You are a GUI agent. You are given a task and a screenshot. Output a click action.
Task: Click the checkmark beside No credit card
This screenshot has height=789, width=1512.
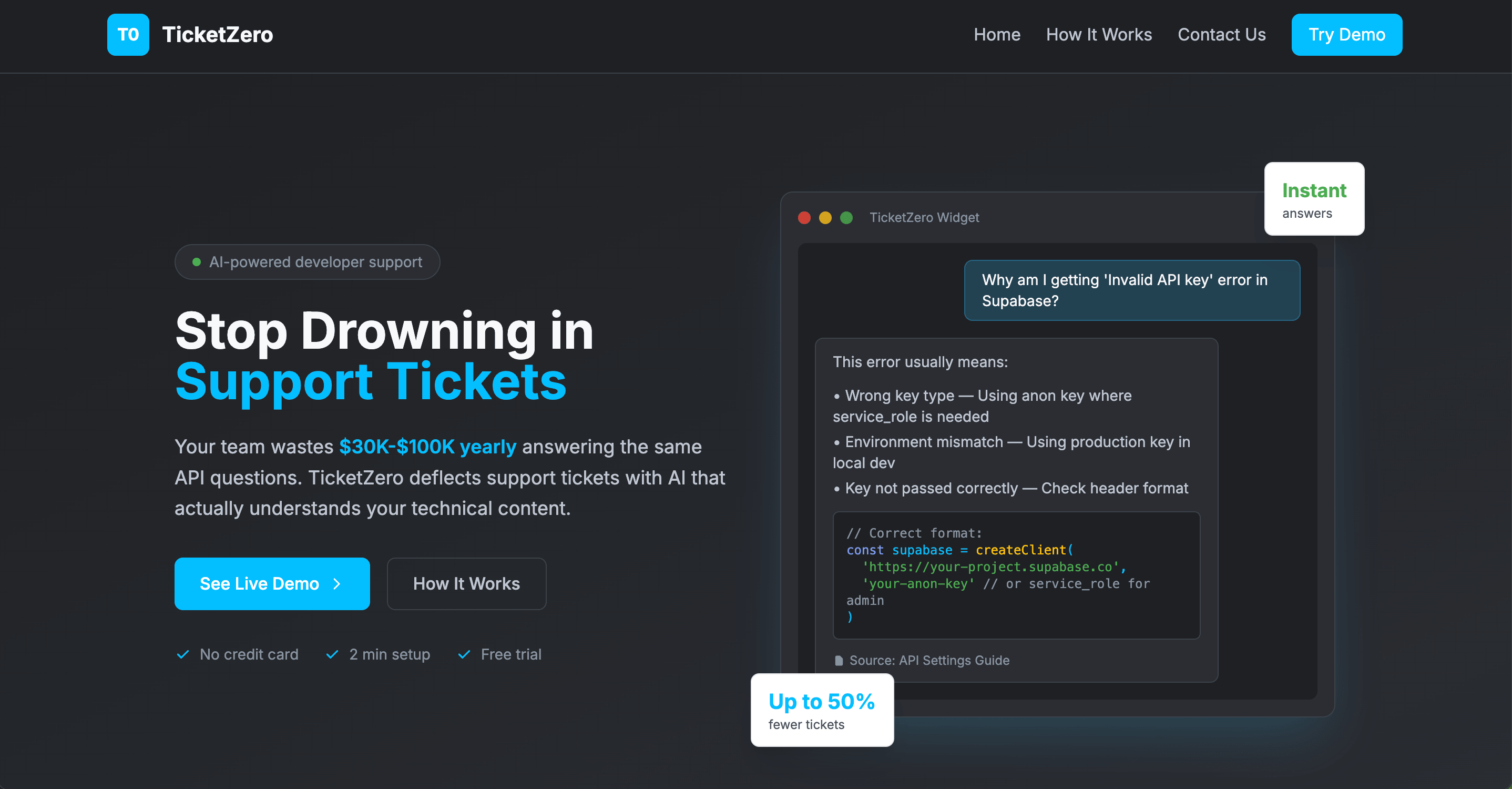coord(182,654)
